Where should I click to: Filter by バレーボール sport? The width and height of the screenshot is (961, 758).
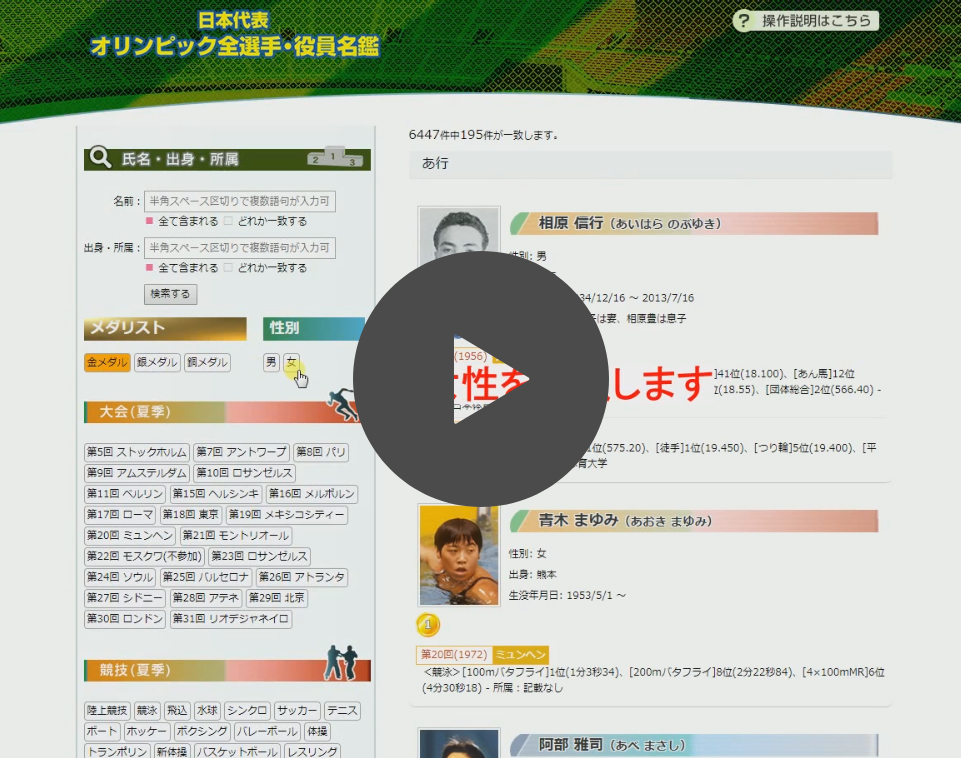click(267, 732)
